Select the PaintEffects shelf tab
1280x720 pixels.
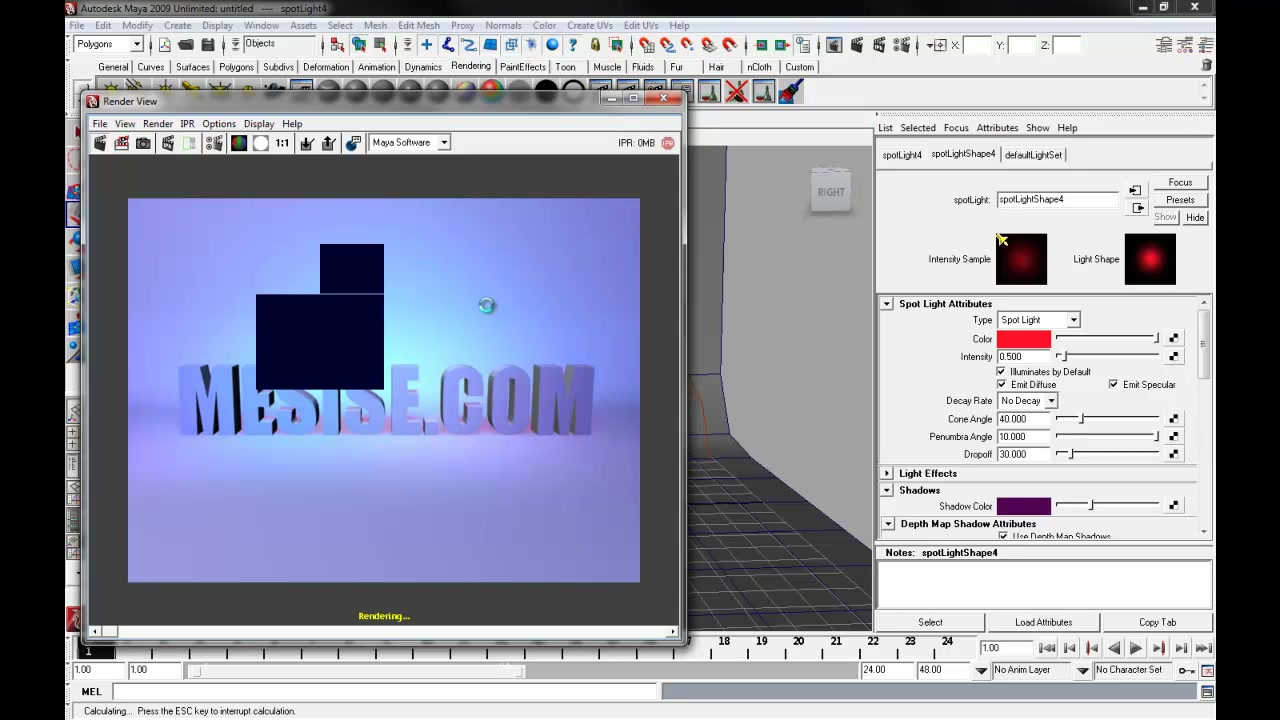pos(523,67)
